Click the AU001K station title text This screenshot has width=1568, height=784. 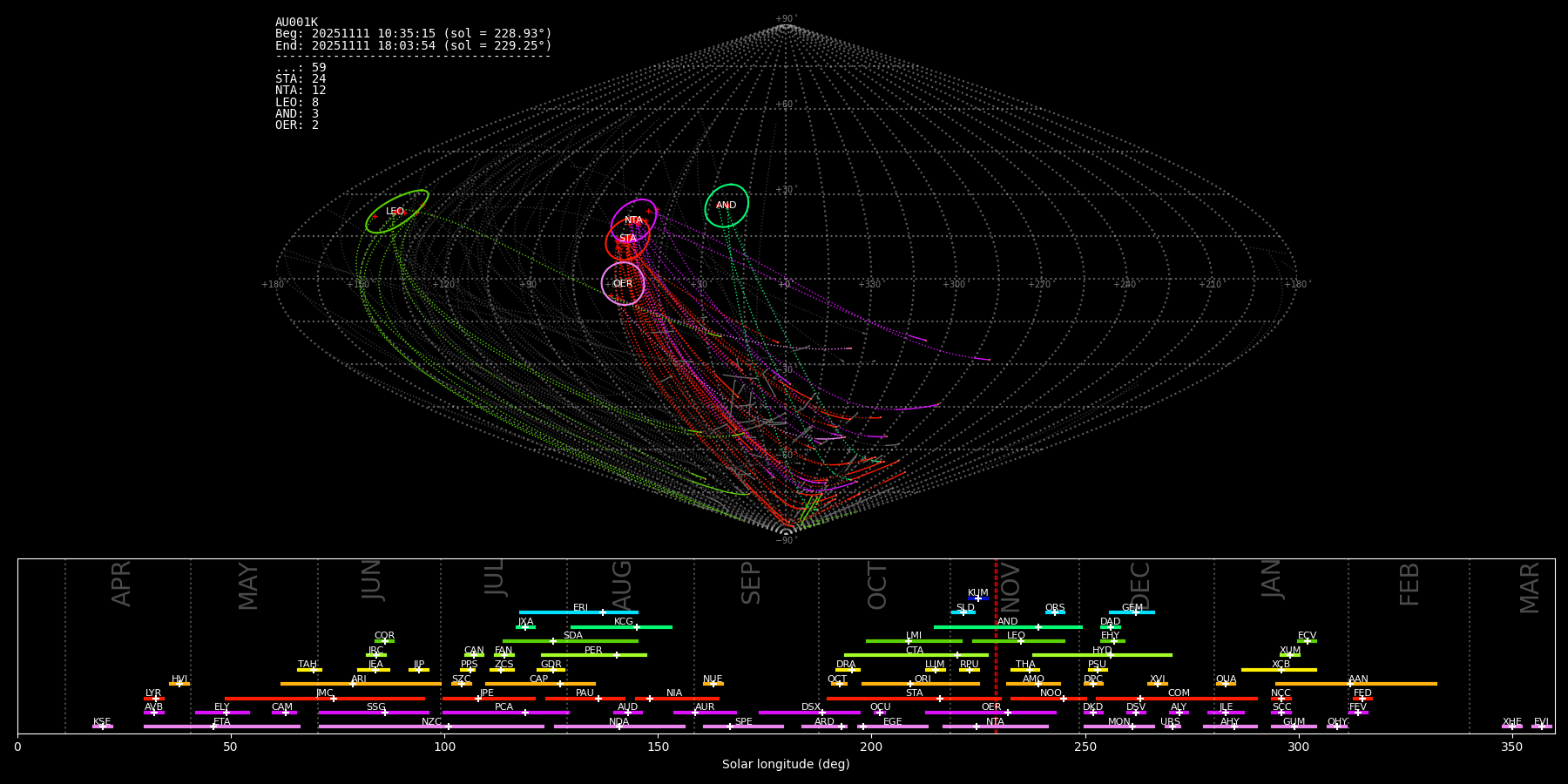[296, 23]
